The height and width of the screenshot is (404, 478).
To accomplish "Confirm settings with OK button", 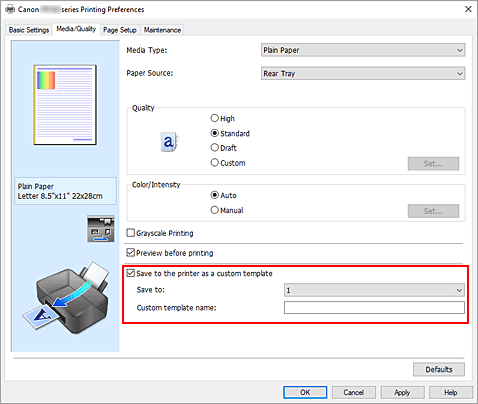I will 305,392.
